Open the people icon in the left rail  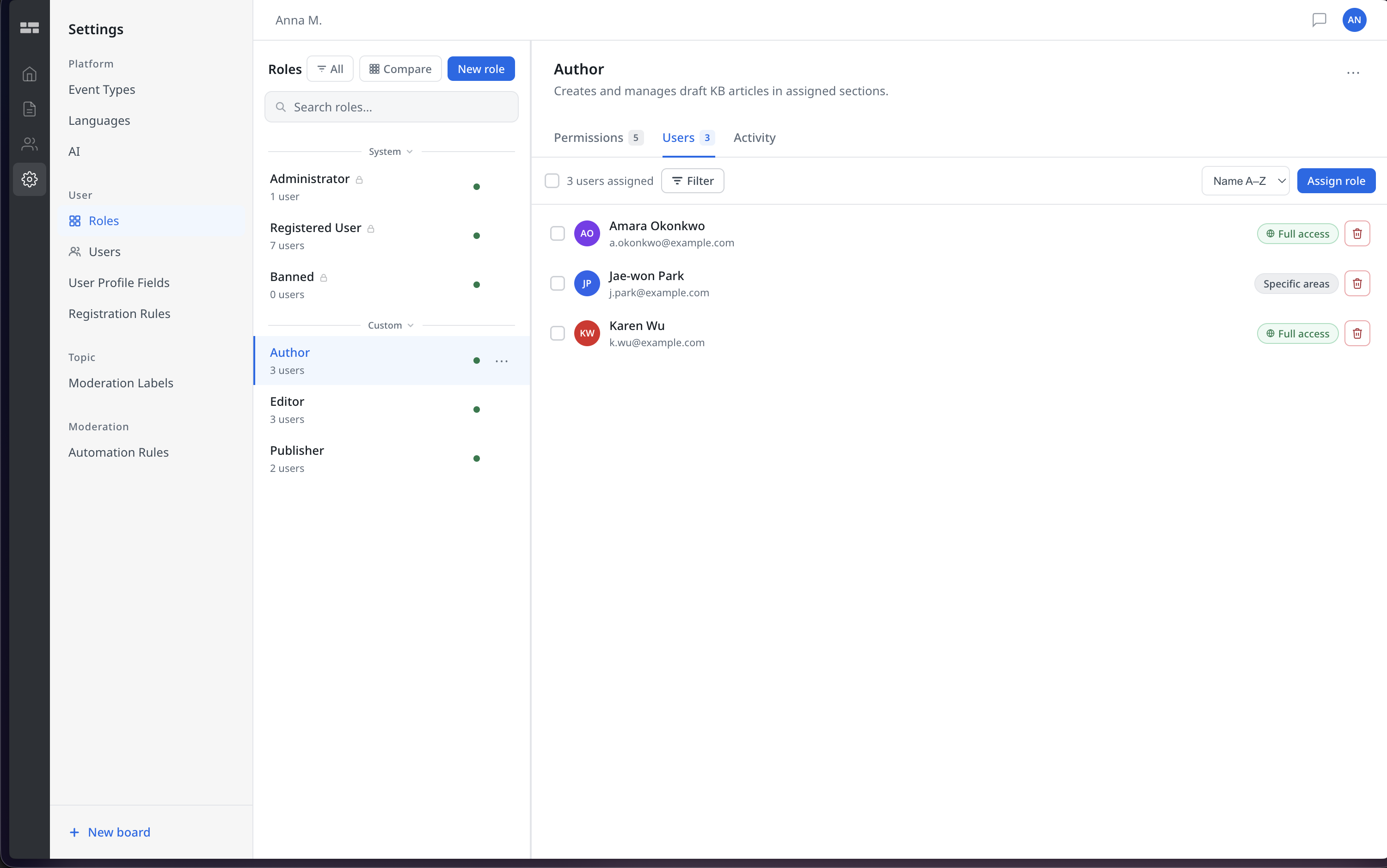(29, 144)
